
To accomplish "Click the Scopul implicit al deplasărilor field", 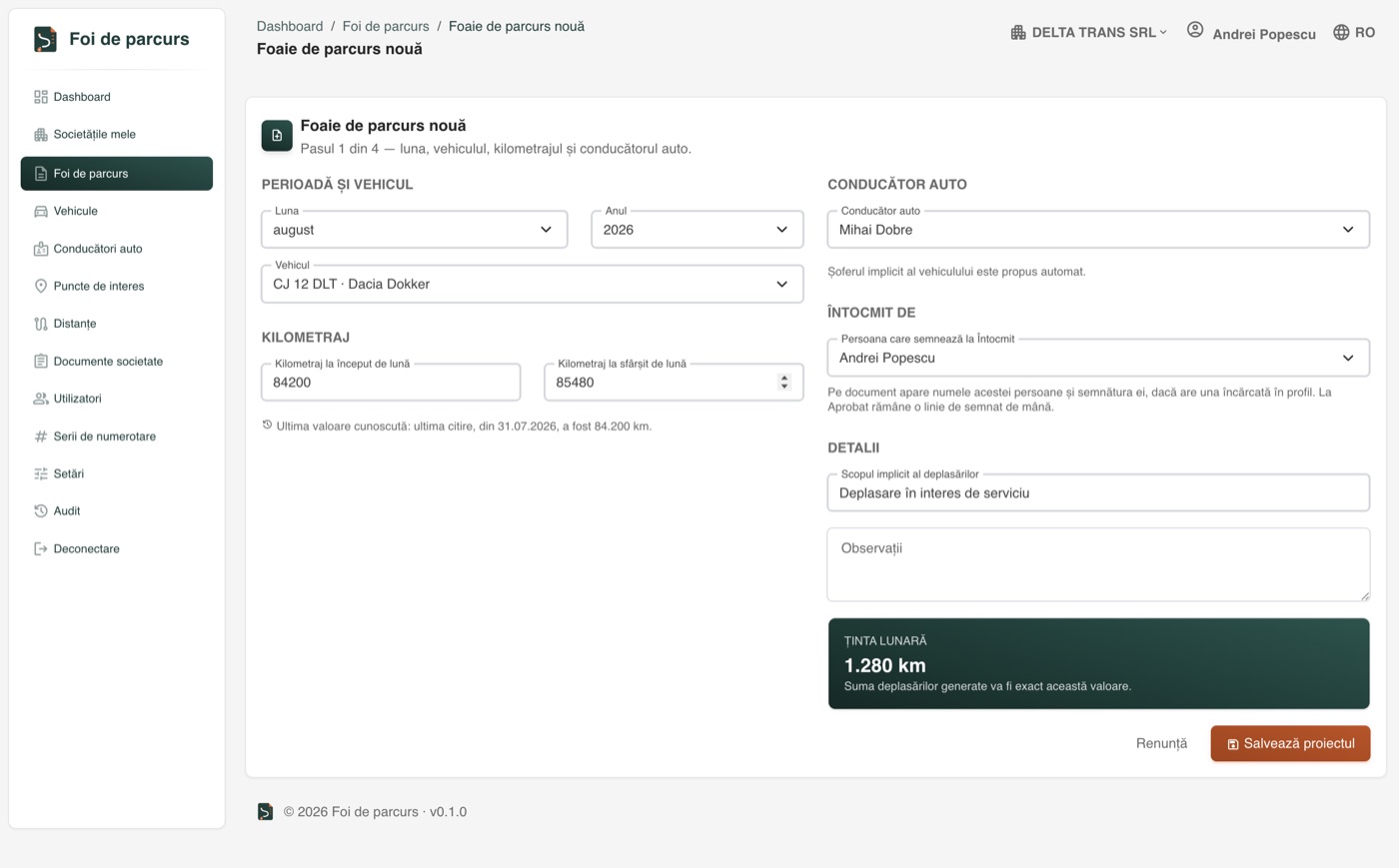I will [1098, 493].
